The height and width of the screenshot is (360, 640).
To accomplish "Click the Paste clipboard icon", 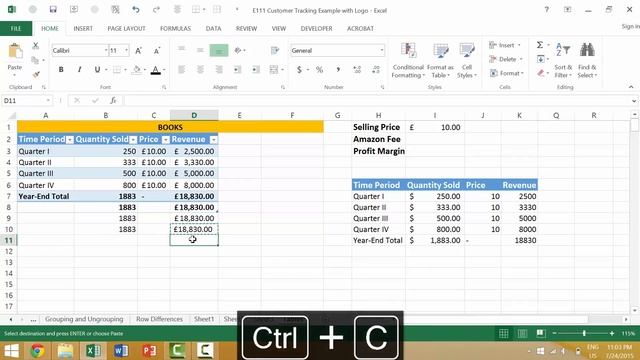I will point(15,51).
